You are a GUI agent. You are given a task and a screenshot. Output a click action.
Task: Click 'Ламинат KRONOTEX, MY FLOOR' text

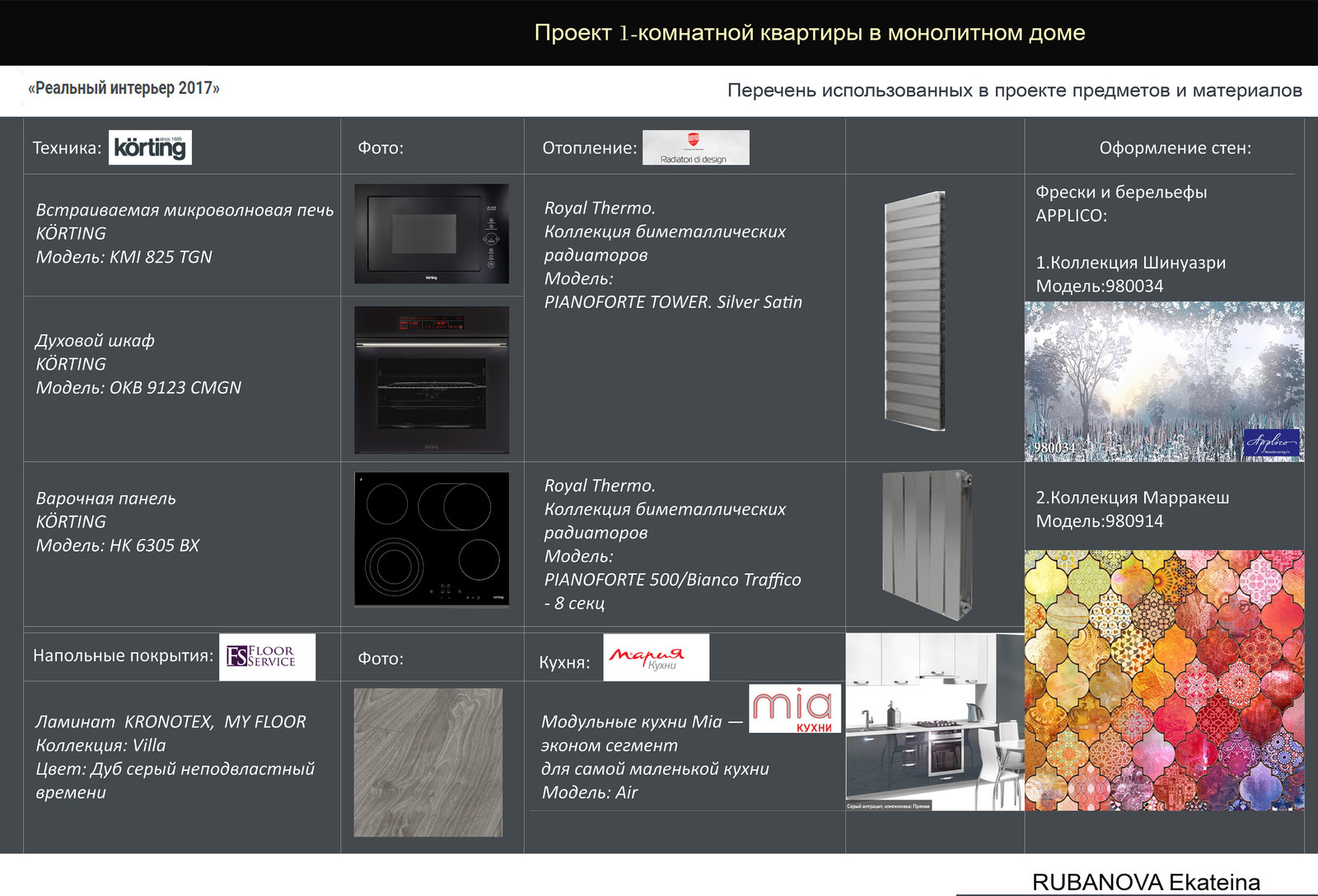[x=171, y=722]
